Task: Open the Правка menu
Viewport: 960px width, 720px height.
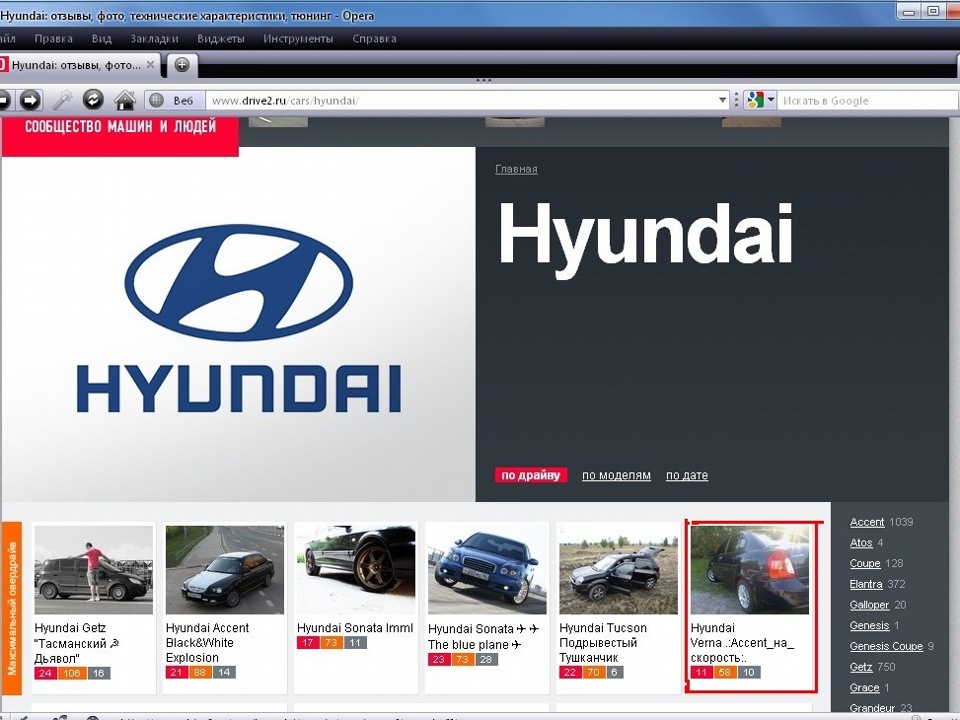Action: [x=53, y=39]
